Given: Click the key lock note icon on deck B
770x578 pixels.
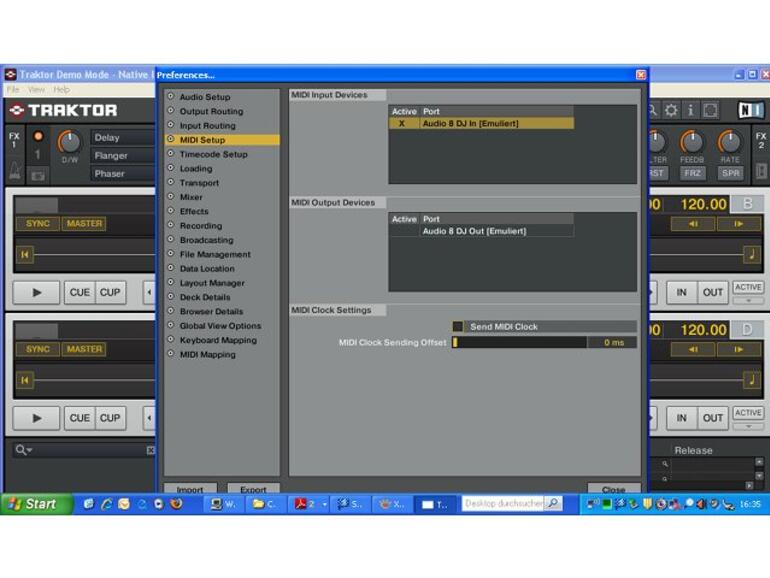Looking at the screenshot, I should pyautogui.click(x=751, y=254).
